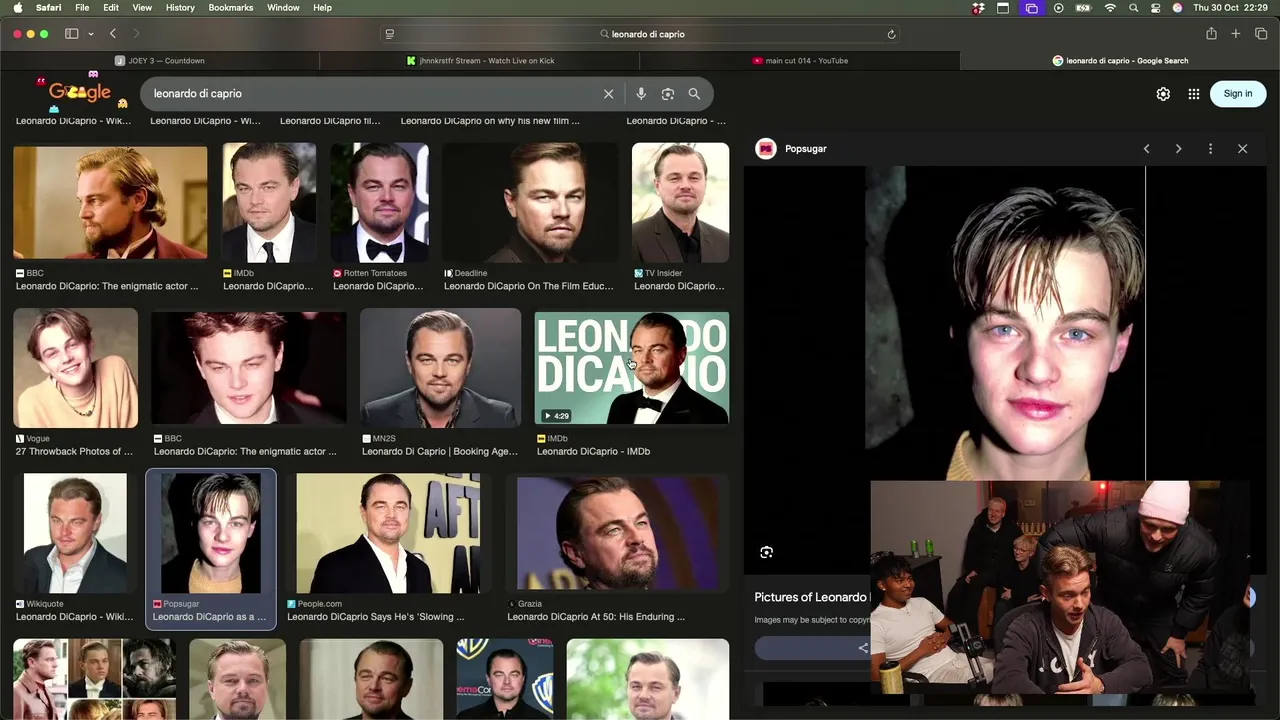Open the Popsugar source icon in preview header
Image resolution: width=1280 pixels, height=720 pixels.
pos(766,149)
